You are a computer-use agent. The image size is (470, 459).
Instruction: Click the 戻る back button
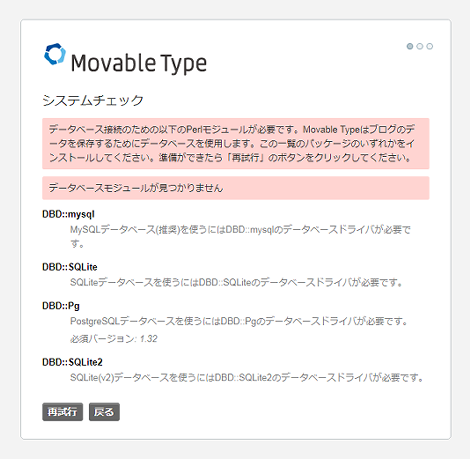pyautogui.click(x=104, y=412)
